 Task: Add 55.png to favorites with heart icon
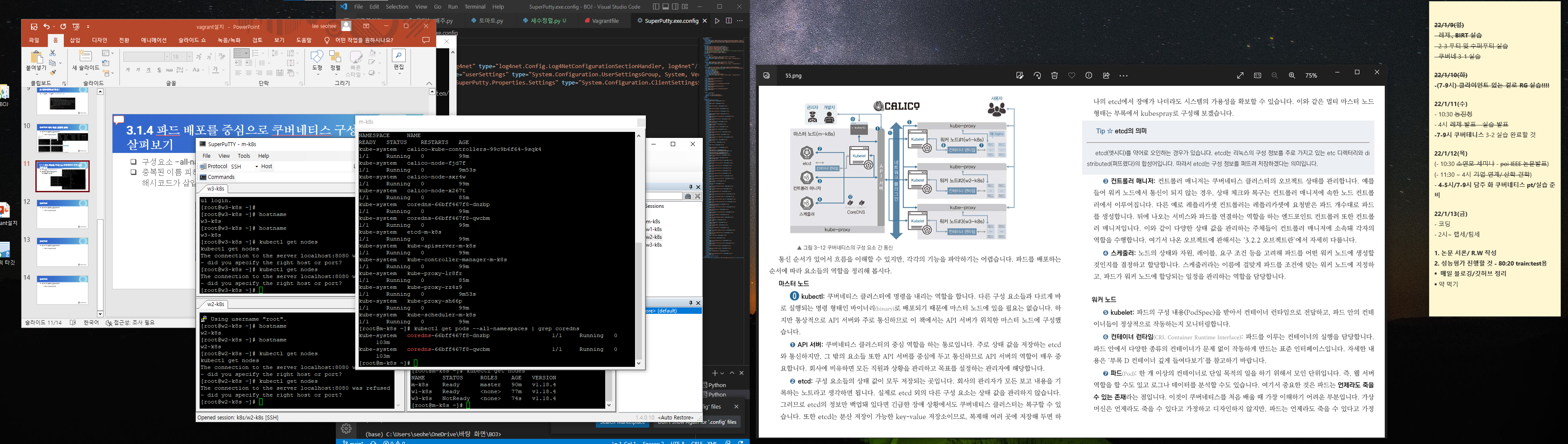(x=1071, y=75)
